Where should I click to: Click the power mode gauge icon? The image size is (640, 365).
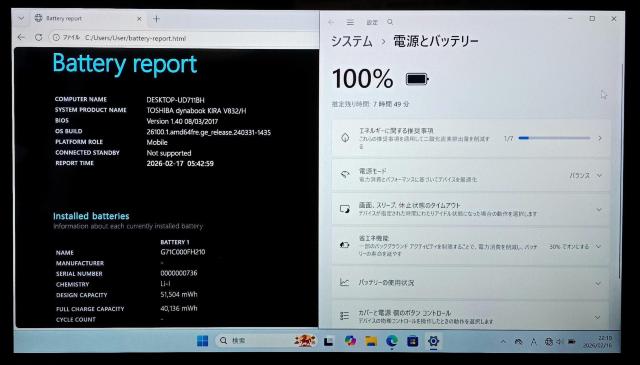click(345, 175)
